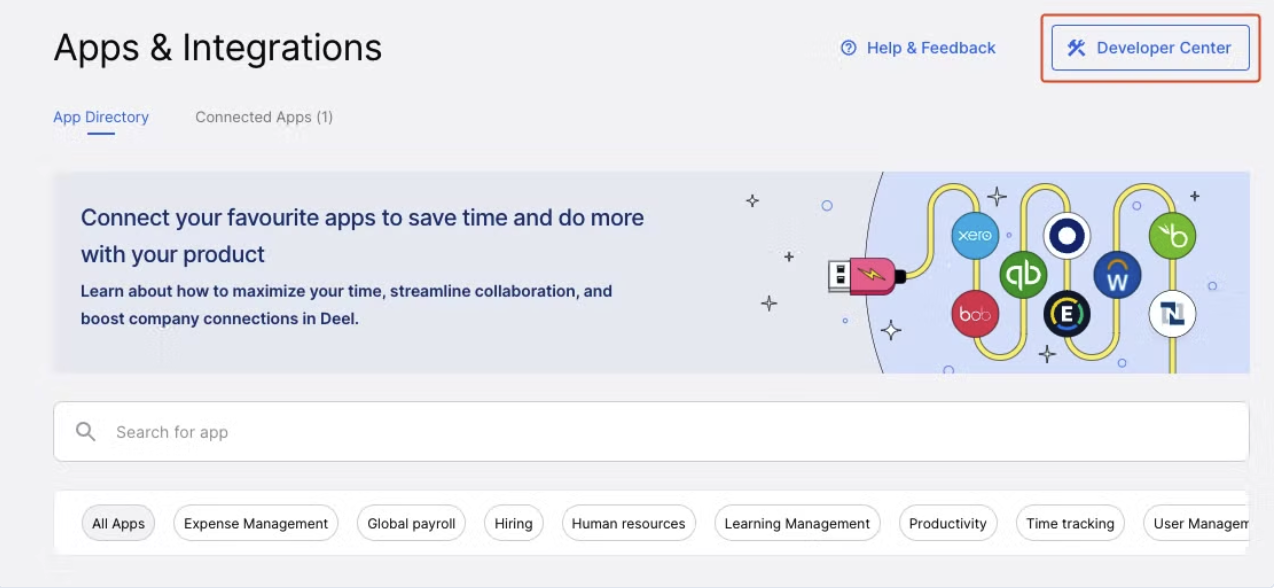Screen dimensions: 1274x588
Task: Filter by Global payroll
Action: pos(411,523)
